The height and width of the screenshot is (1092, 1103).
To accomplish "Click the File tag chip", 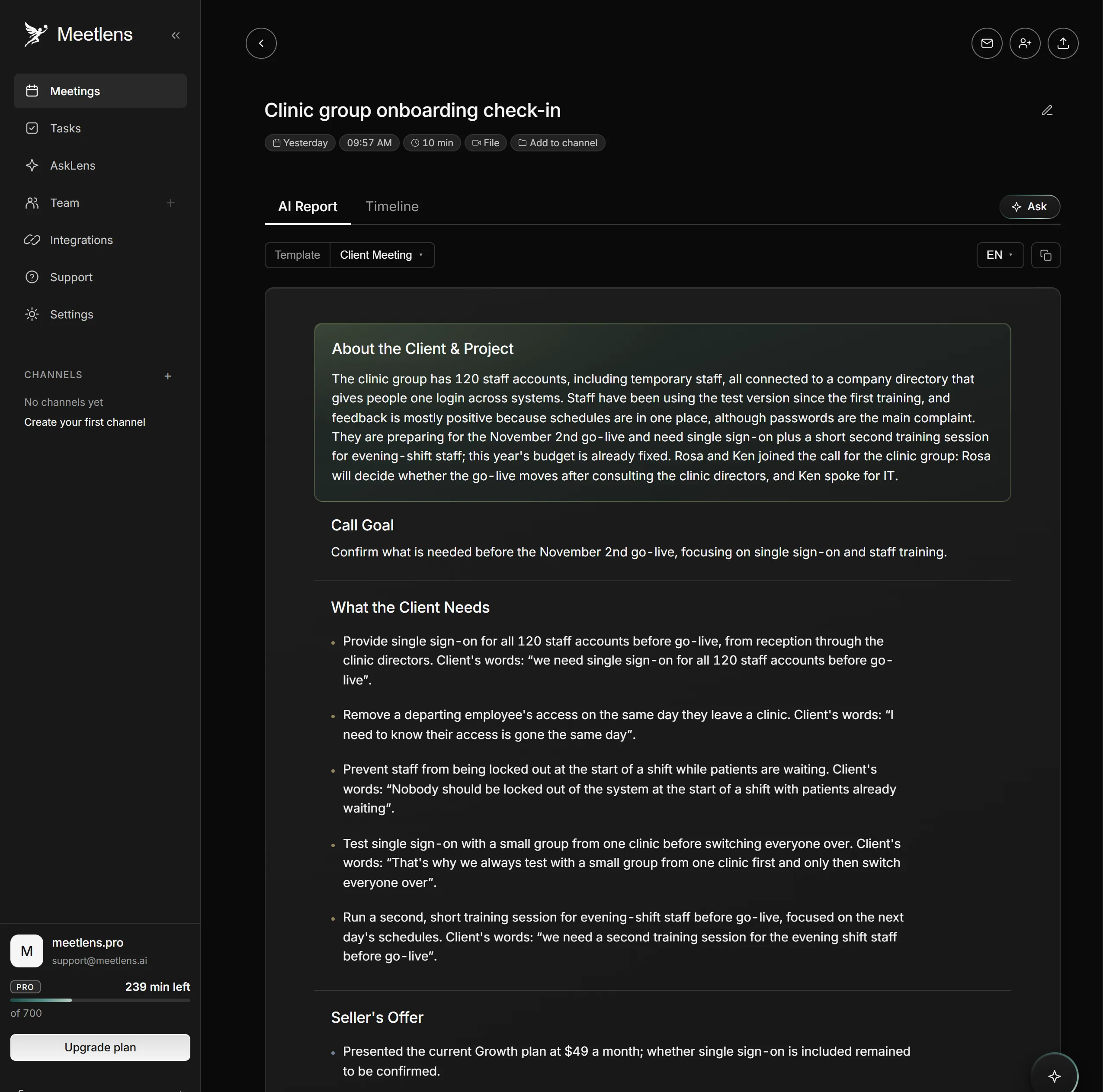I will coord(486,143).
